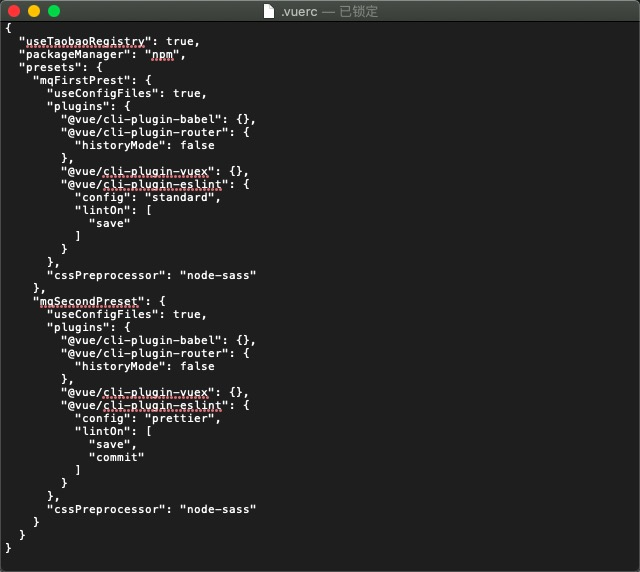Click "lintOn" key in the prettier-config preset
Image resolution: width=640 pixels, height=572 pixels.
click(102, 432)
